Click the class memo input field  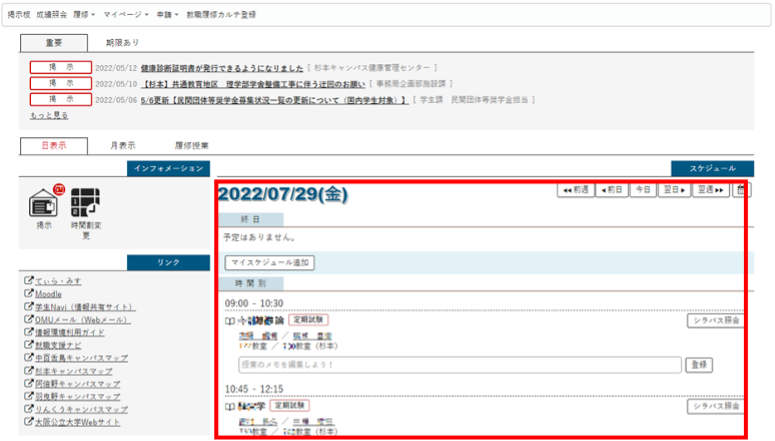click(x=460, y=366)
